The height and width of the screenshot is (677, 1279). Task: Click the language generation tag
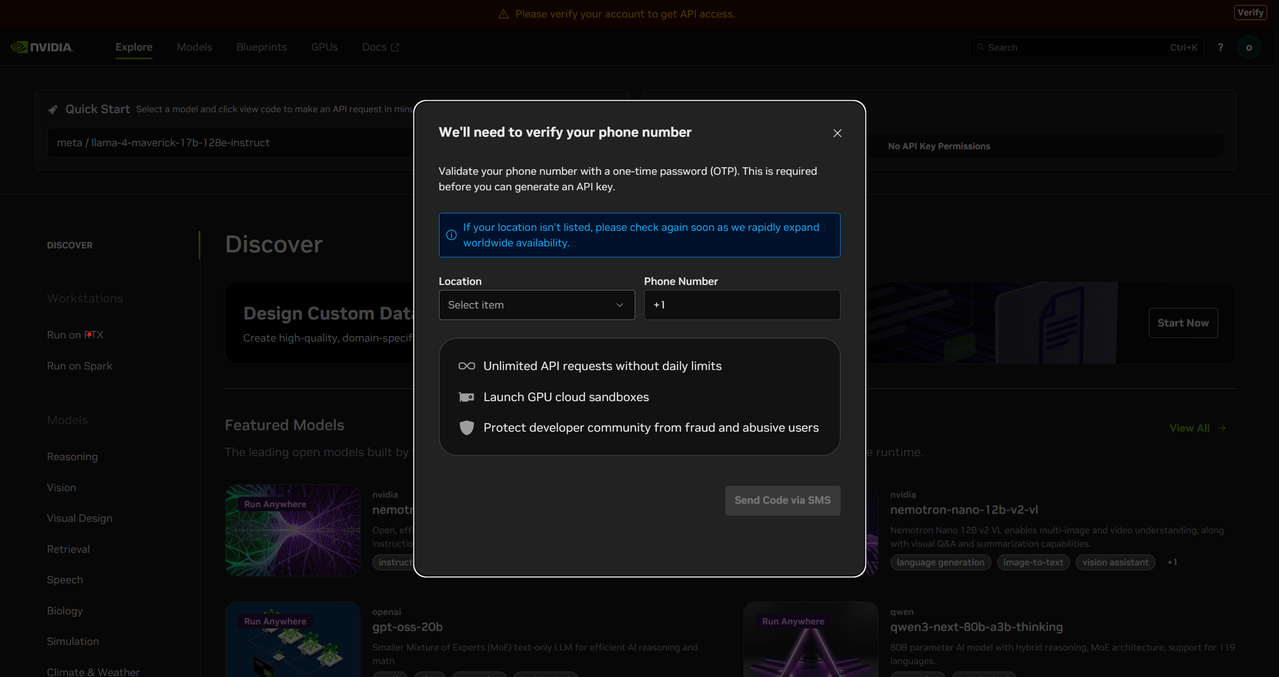(x=940, y=563)
